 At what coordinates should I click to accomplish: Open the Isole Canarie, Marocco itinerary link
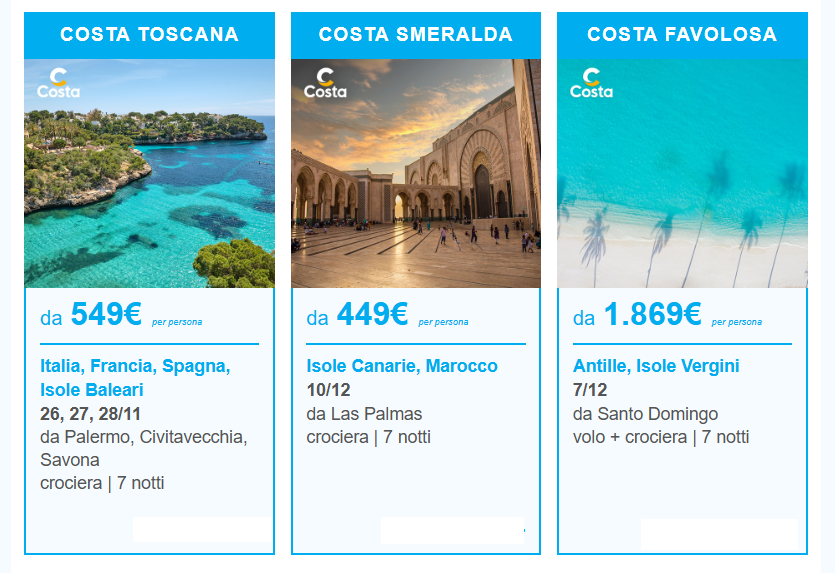pyautogui.click(x=402, y=366)
